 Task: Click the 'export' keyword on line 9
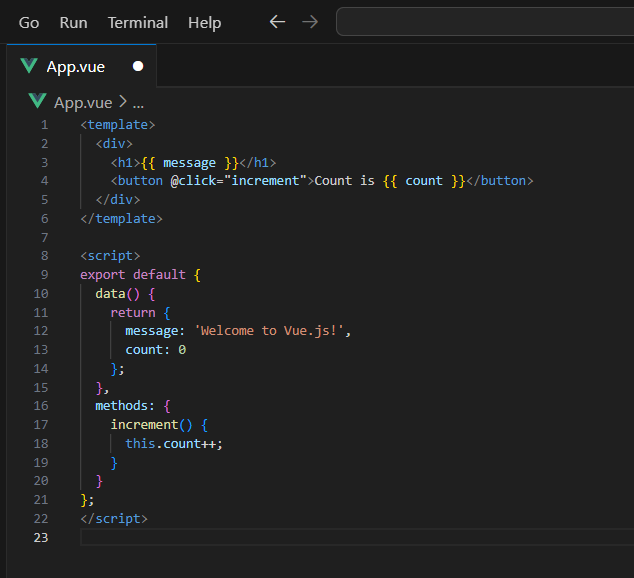click(103, 275)
